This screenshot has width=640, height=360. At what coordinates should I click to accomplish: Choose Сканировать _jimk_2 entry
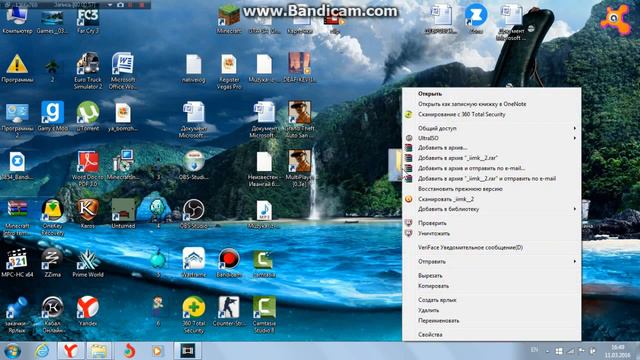(491, 199)
